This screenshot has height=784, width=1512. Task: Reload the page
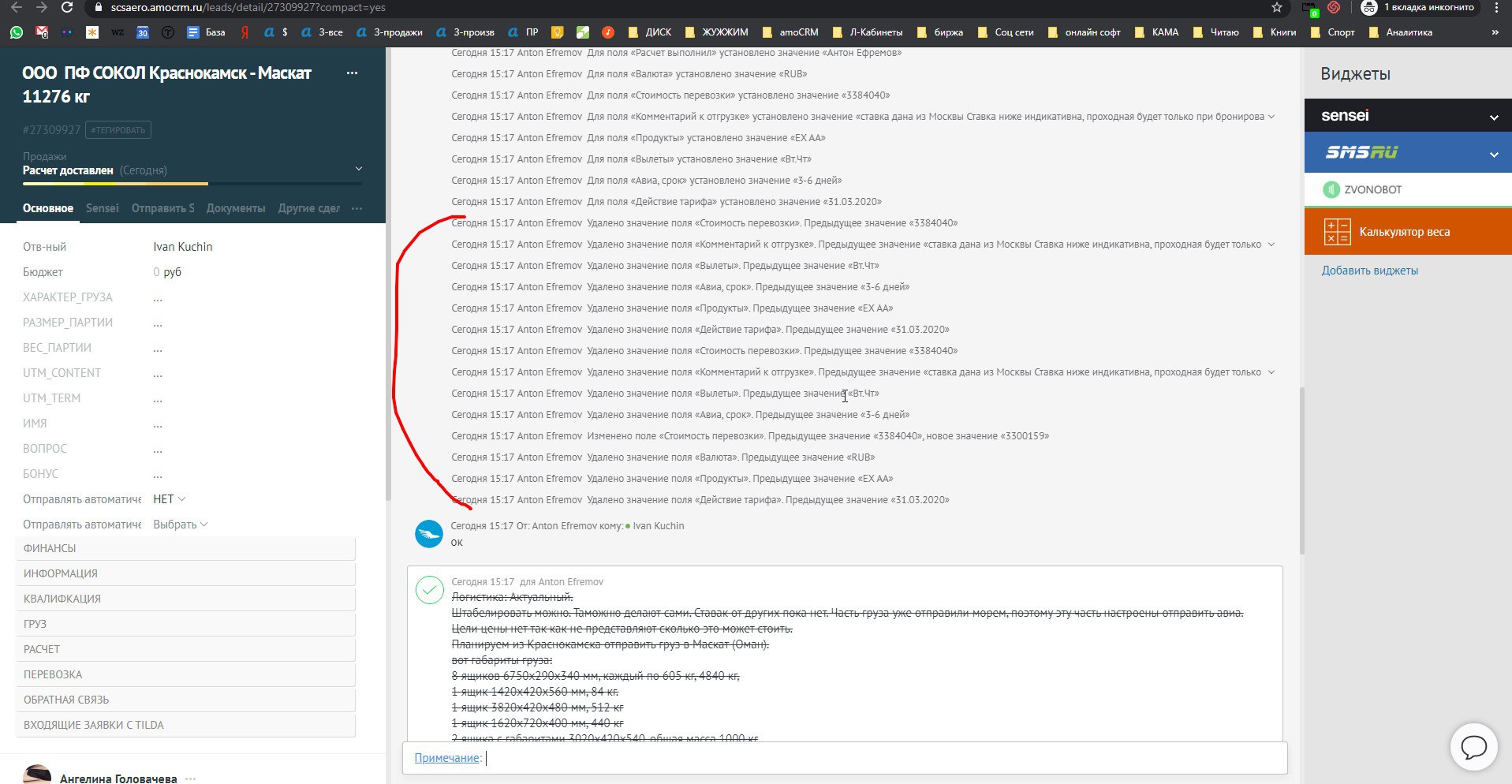click(67, 8)
